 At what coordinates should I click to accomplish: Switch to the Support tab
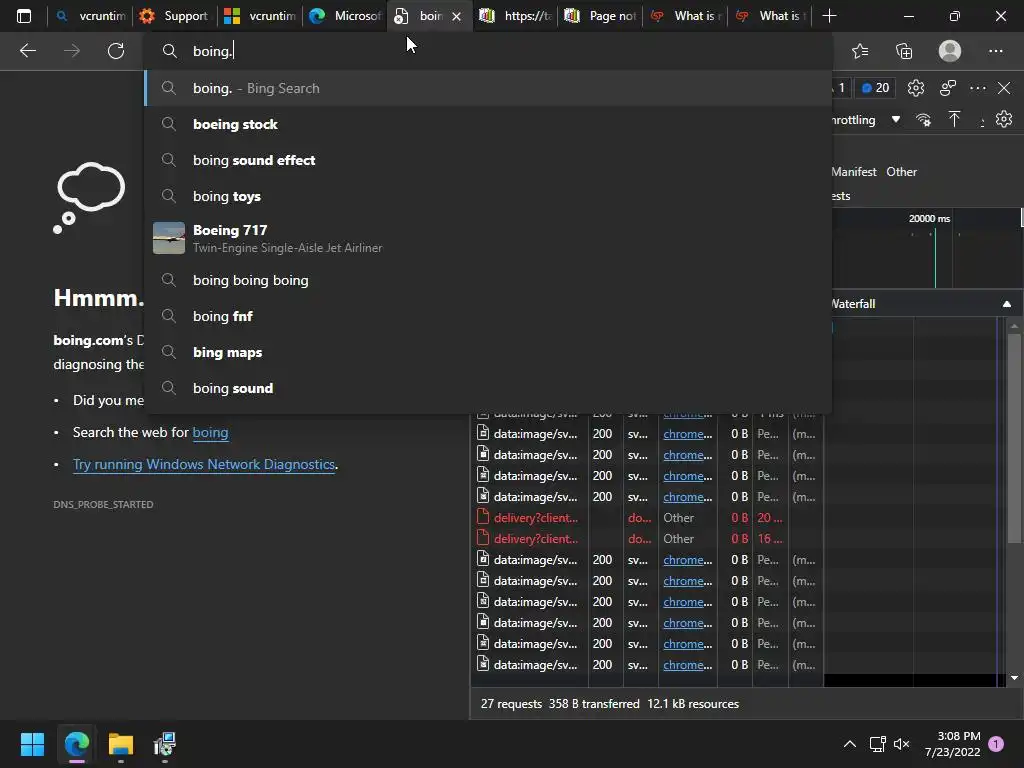pos(175,16)
